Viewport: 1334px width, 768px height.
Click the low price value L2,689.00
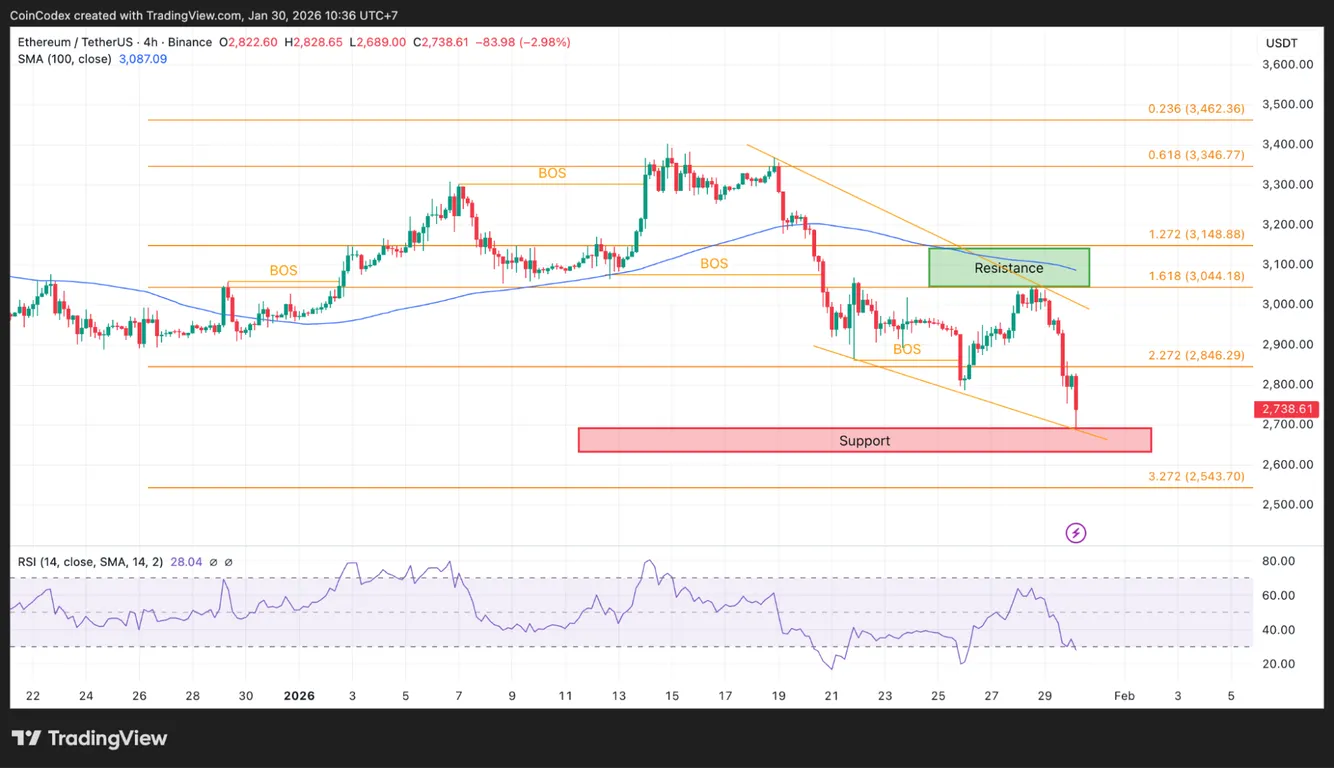pos(377,42)
